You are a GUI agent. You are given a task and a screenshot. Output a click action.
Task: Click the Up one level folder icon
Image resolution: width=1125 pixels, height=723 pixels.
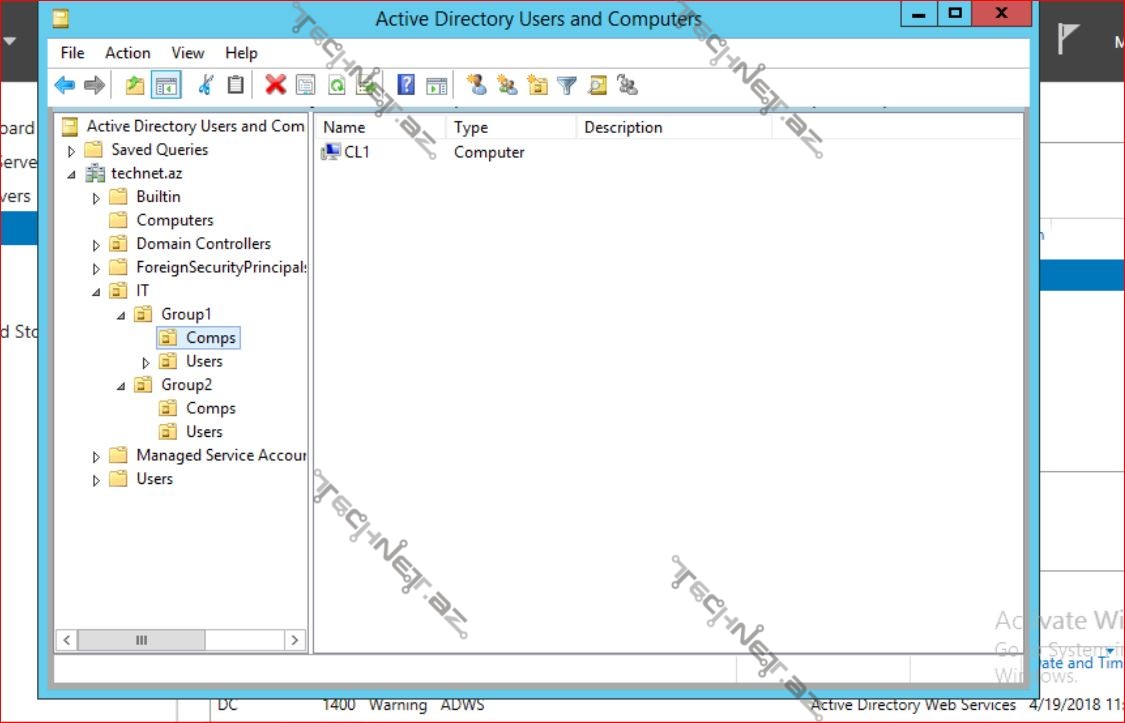coord(135,86)
